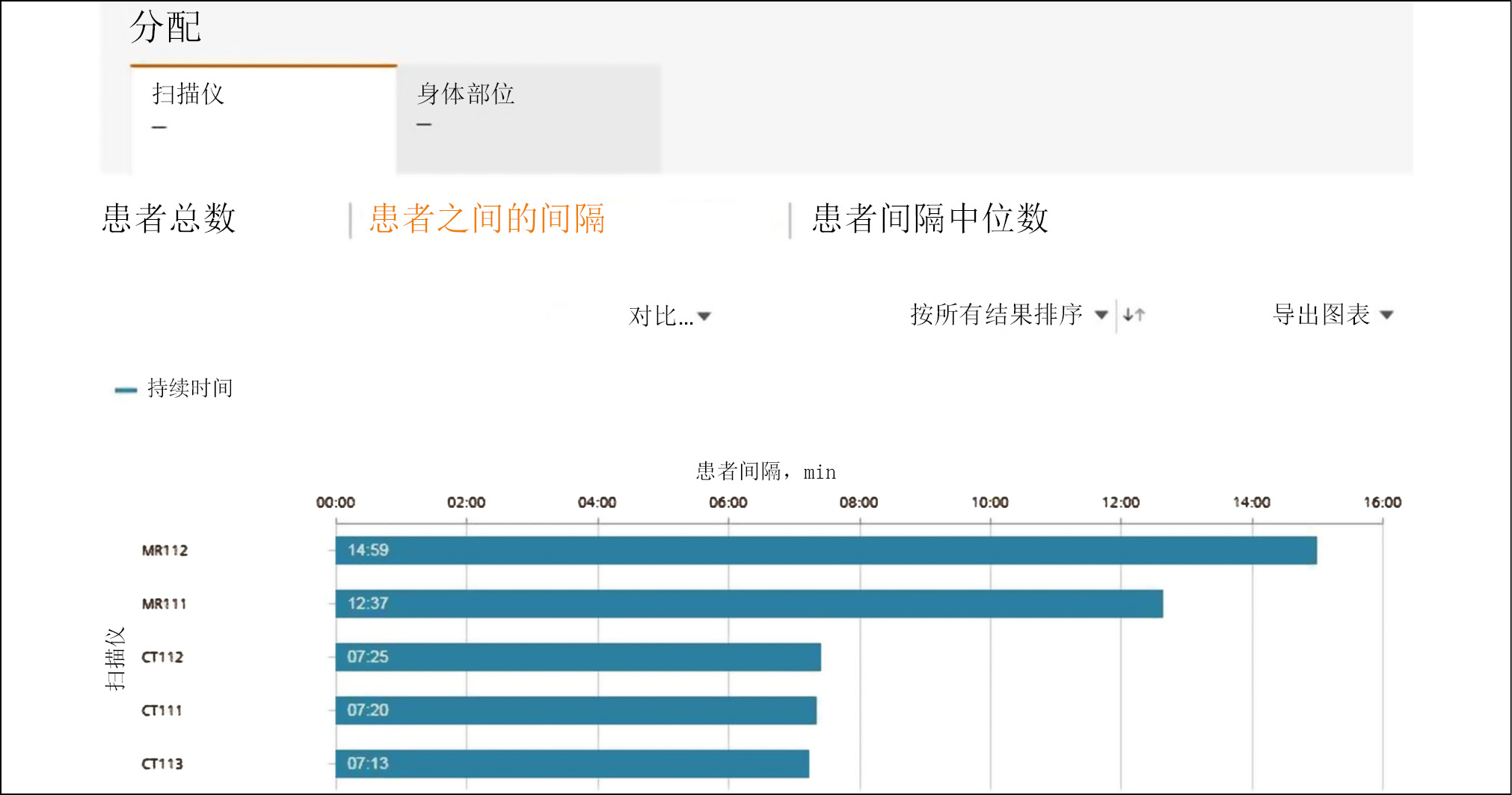This screenshot has height=795, width=1512.
Task: Click the CT112 bar showing 07:25
Action: click(578, 657)
